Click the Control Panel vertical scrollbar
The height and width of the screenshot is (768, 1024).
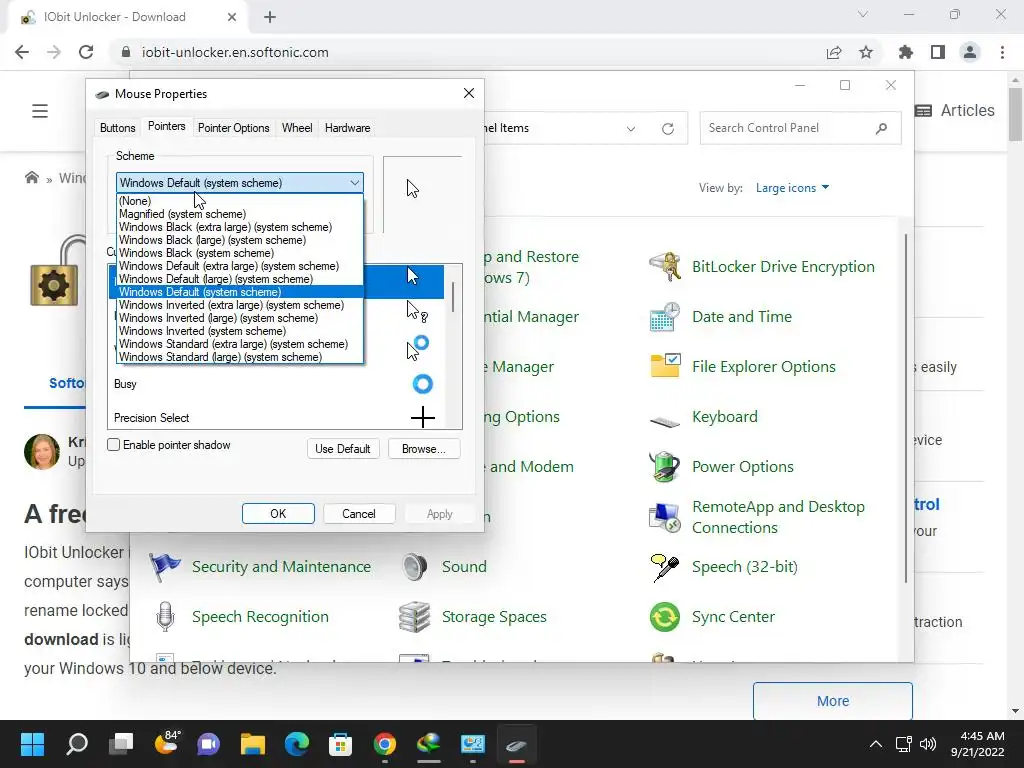tap(906, 408)
